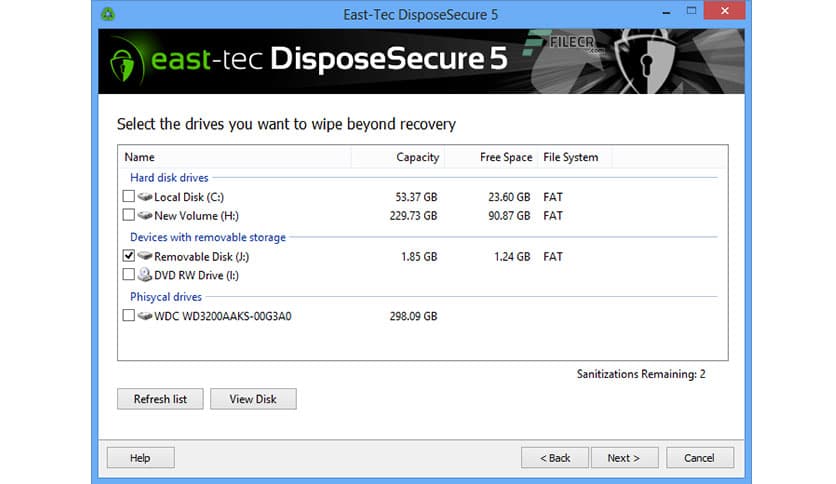Select the WDC WD3200AAKS-00G3A0 label
The height and width of the screenshot is (484, 836).
[x=223, y=316]
